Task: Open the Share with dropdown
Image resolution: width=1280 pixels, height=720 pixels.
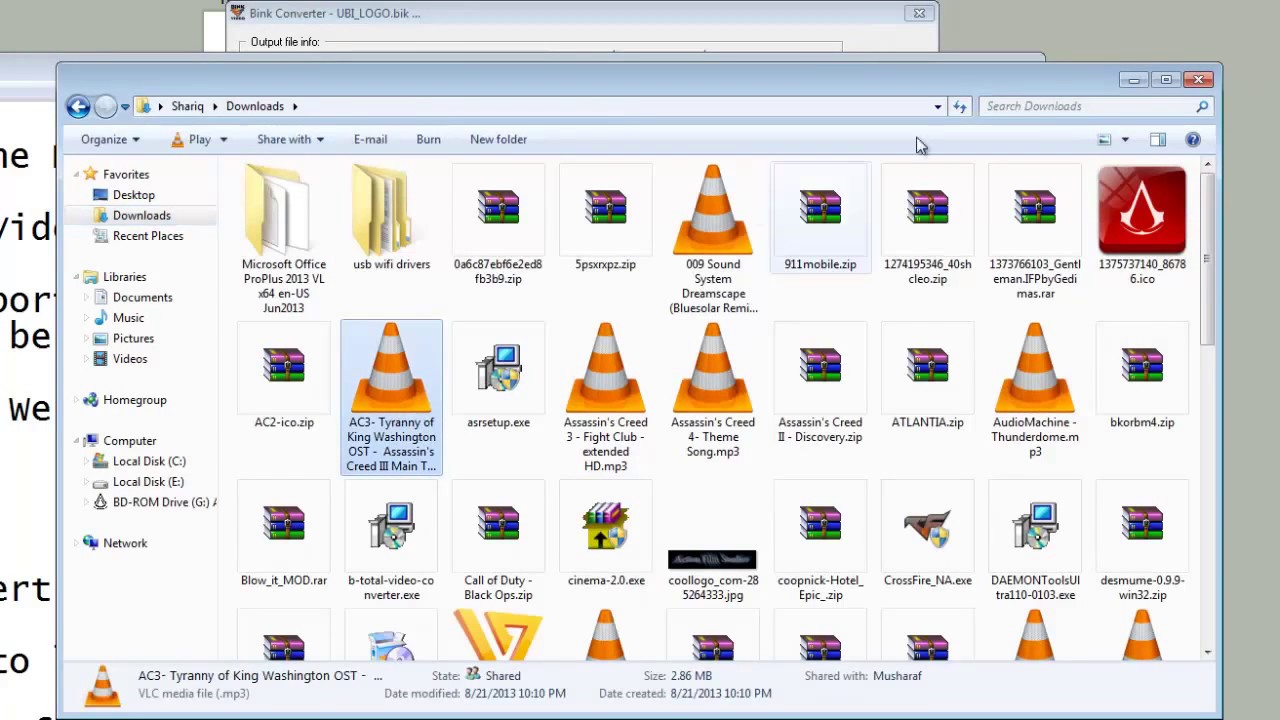Action: (x=290, y=140)
